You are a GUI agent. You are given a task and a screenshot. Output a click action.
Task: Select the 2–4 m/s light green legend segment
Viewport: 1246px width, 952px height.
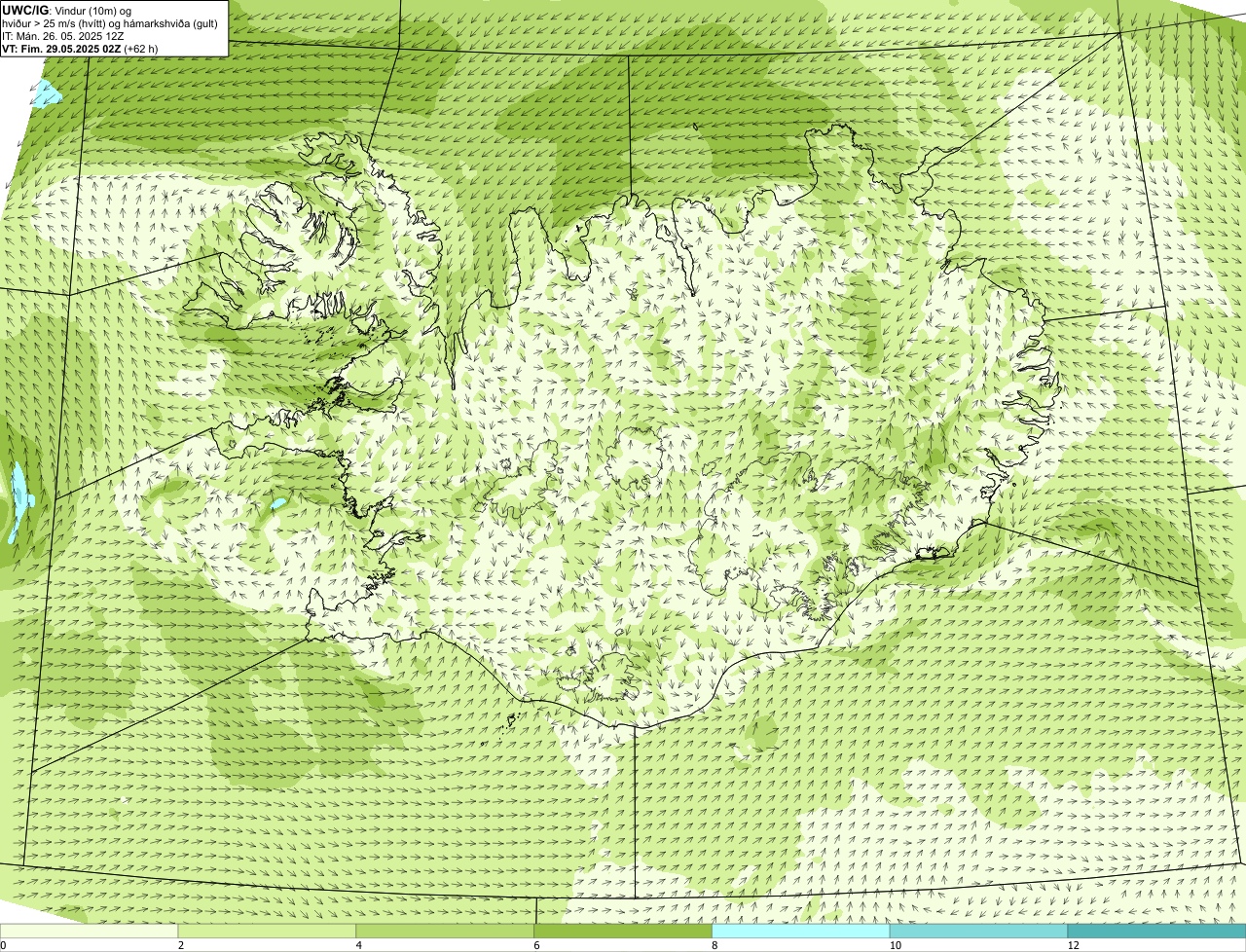pyautogui.click(x=268, y=932)
